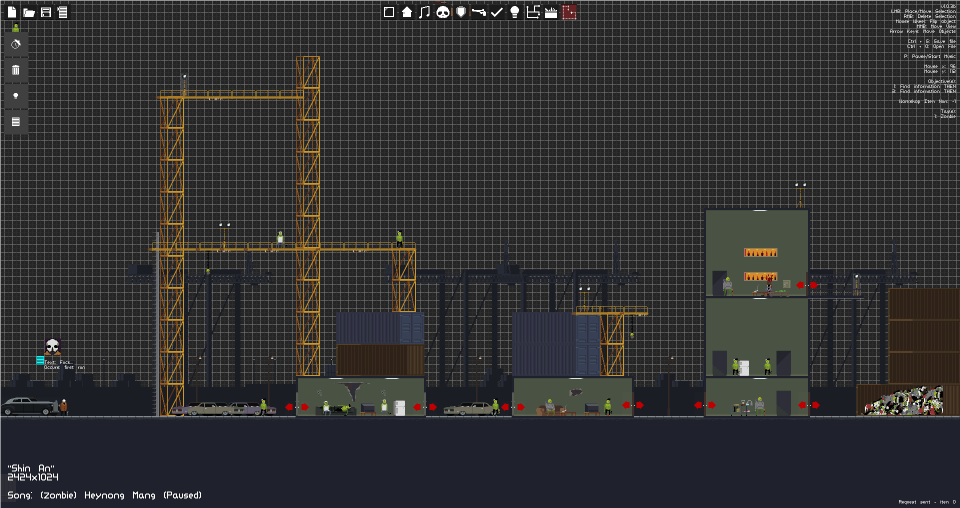Open the level properties list icon
This screenshot has width=960, height=508.
[x=62, y=12]
